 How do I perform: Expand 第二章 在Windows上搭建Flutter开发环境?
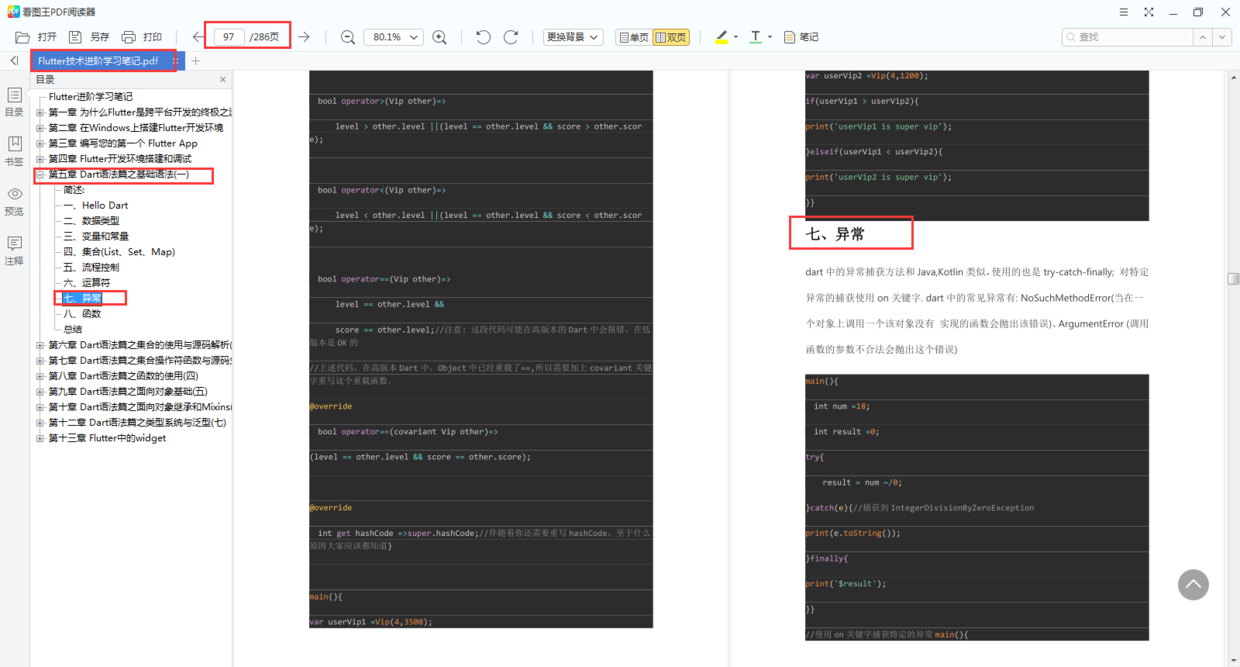pyautogui.click(x=40, y=128)
